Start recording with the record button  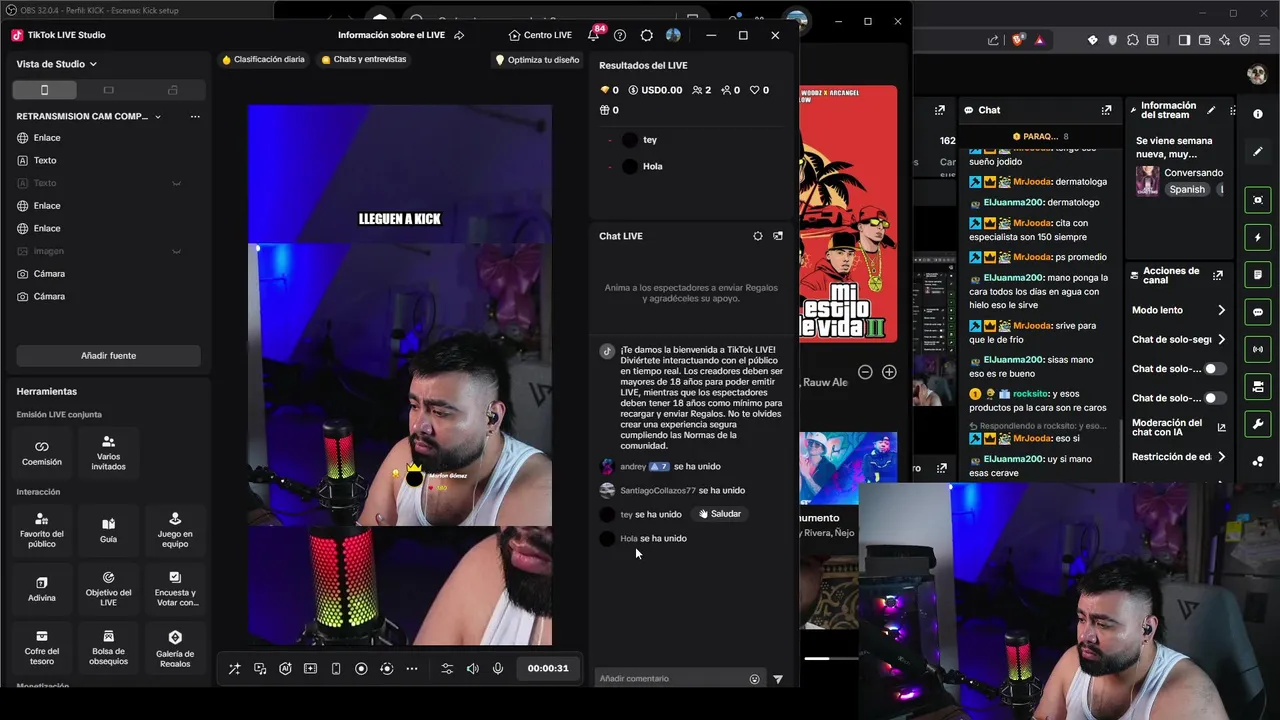pos(361,669)
